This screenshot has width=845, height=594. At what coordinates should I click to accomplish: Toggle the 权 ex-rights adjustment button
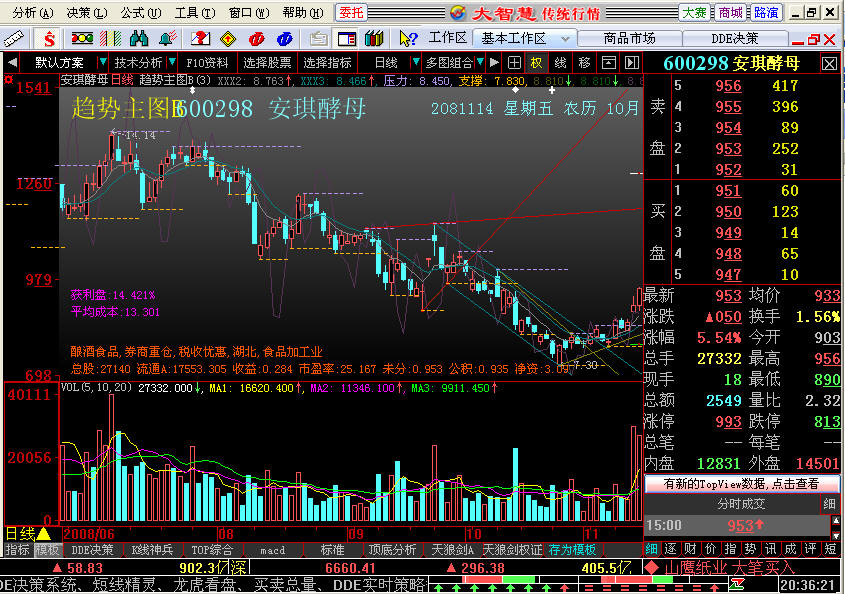536,63
